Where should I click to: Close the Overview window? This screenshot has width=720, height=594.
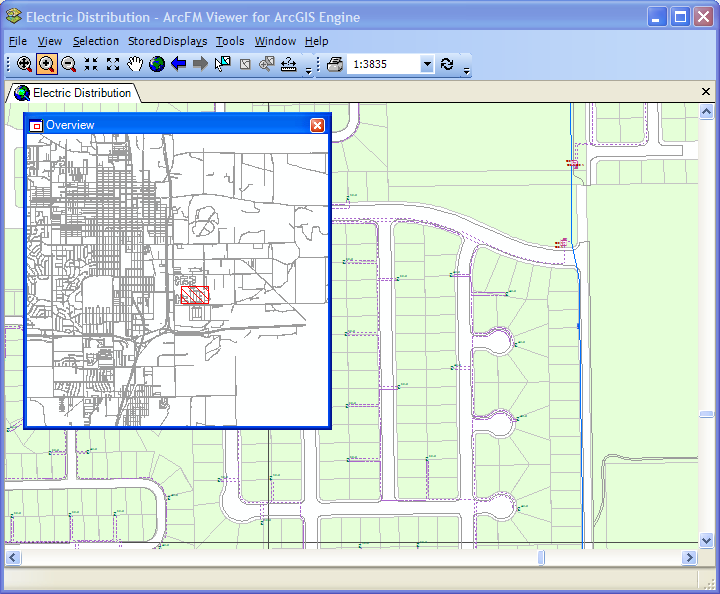pyautogui.click(x=317, y=125)
